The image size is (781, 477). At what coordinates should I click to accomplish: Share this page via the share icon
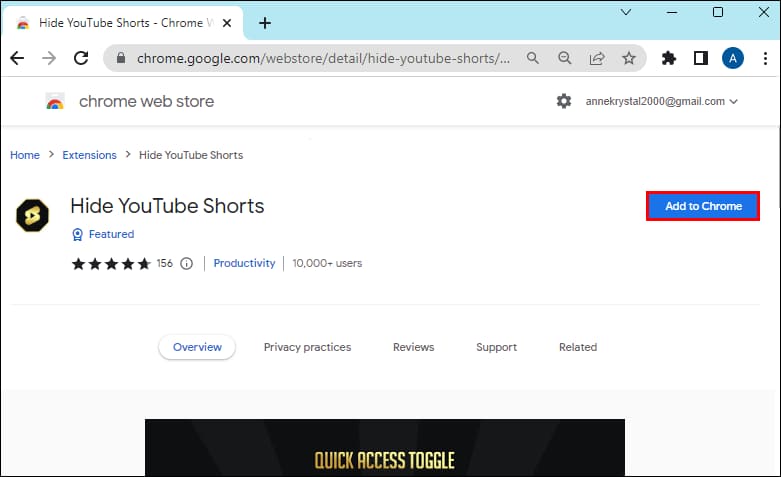pyautogui.click(x=597, y=58)
